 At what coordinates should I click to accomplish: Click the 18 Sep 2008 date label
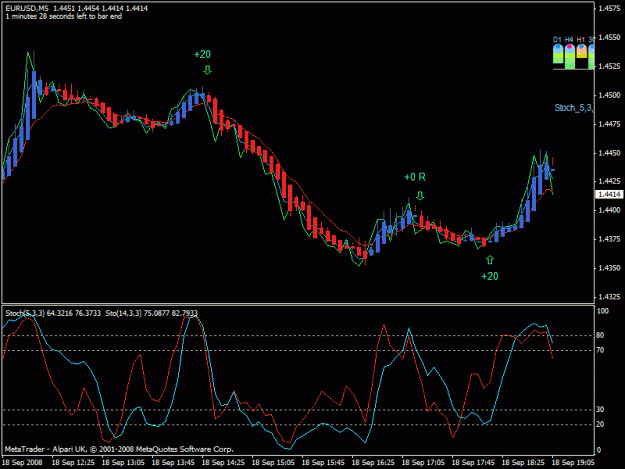[x=22, y=463]
